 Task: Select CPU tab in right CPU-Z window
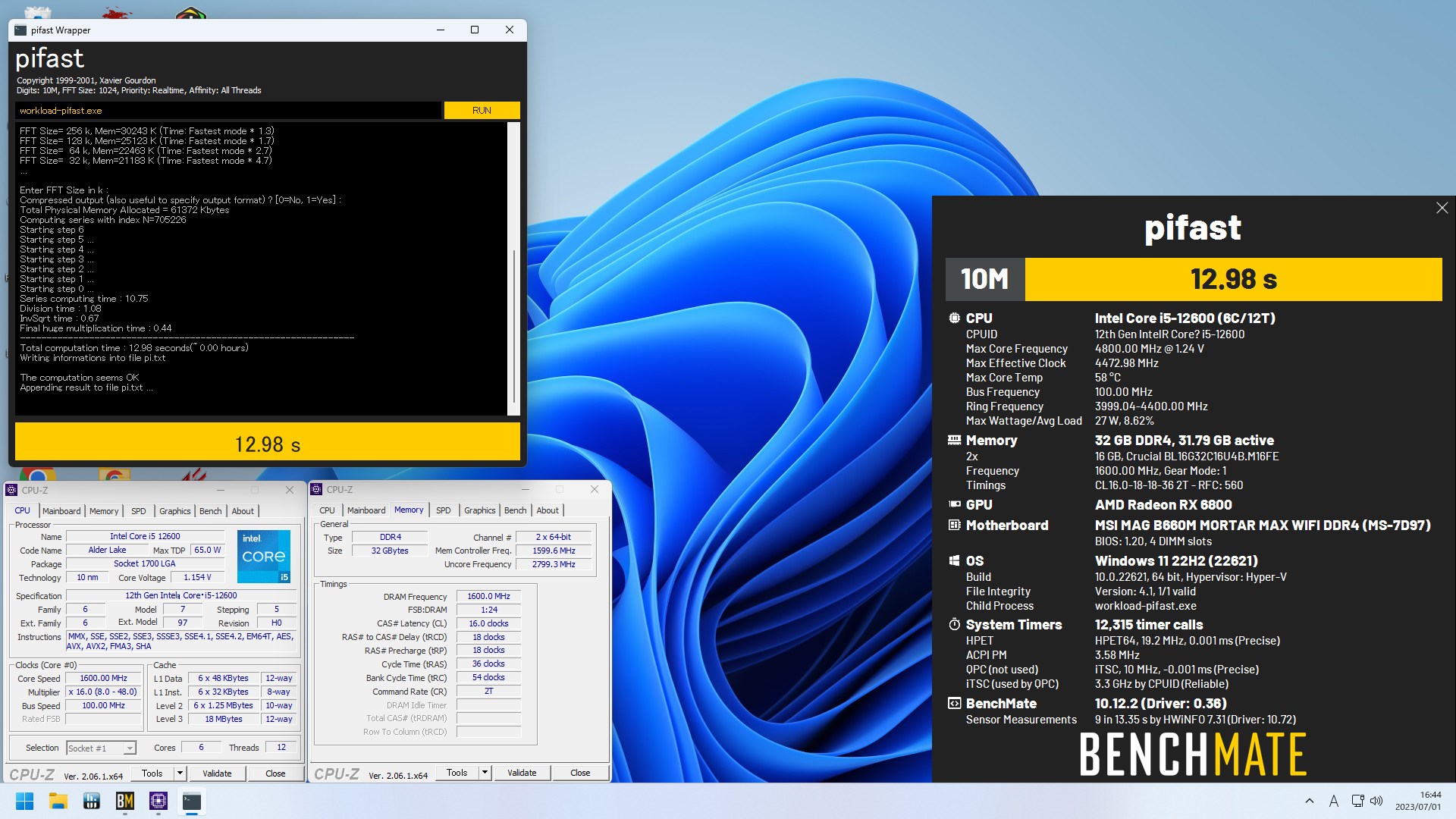(327, 510)
